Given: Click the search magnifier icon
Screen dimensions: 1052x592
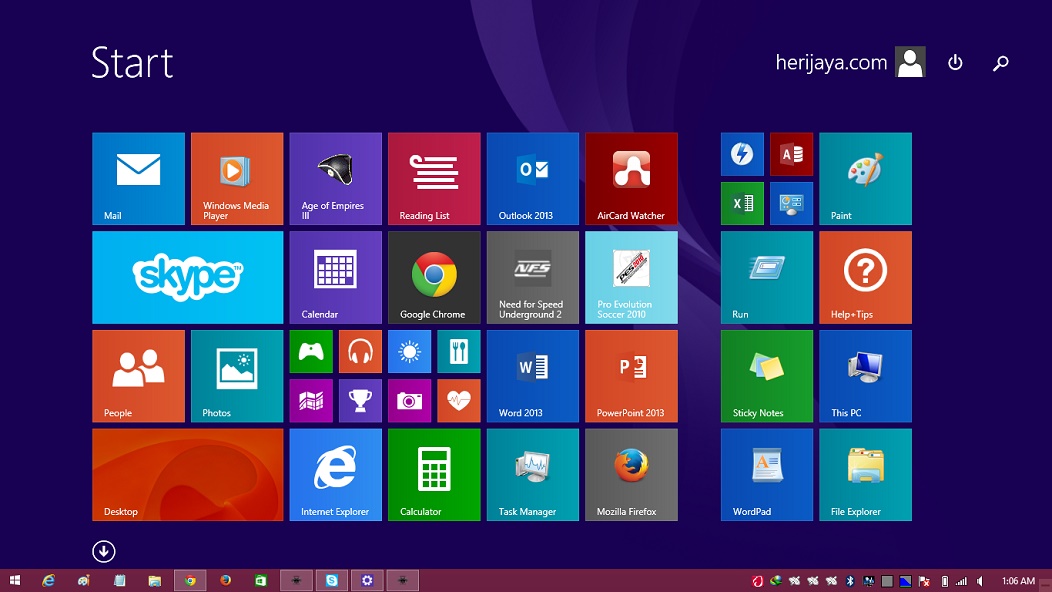Looking at the screenshot, I should pos(1000,63).
